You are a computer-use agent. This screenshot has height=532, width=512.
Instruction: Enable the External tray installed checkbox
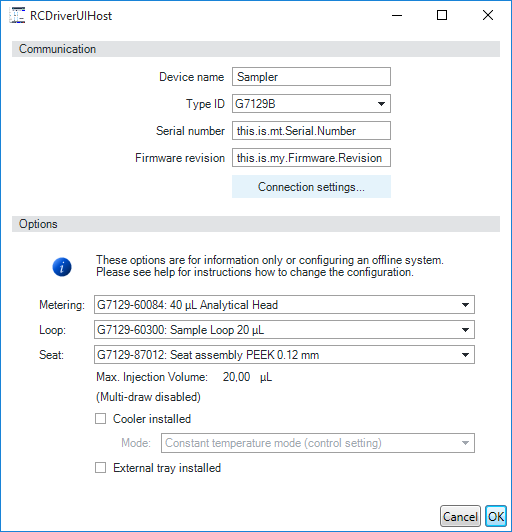coord(100,468)
